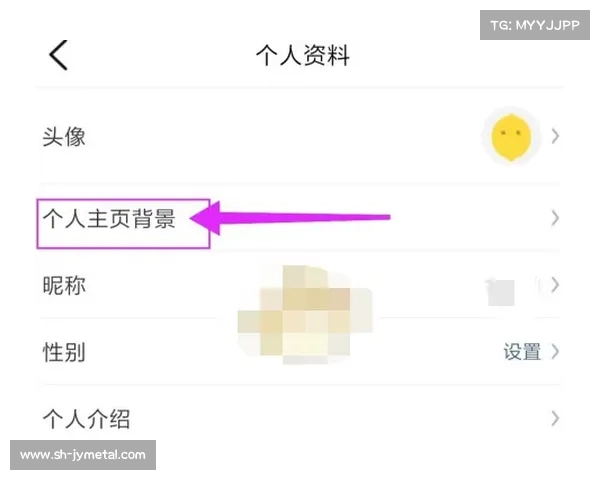Tap the 设置 link for gender
Viewport: 600px width, 480px height.
coord(522,352)
